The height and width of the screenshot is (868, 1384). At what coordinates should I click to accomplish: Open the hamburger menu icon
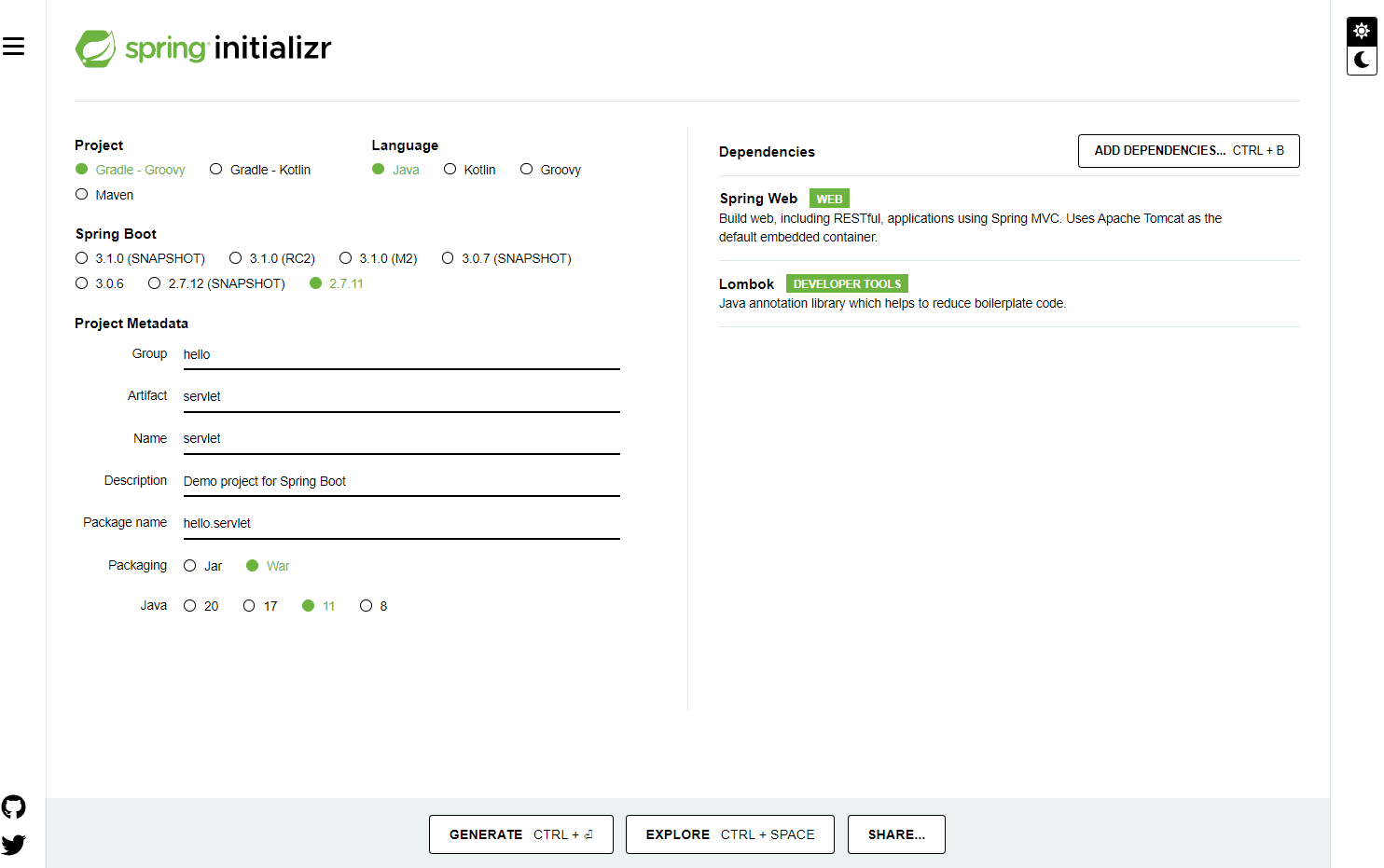click(13, 46)
